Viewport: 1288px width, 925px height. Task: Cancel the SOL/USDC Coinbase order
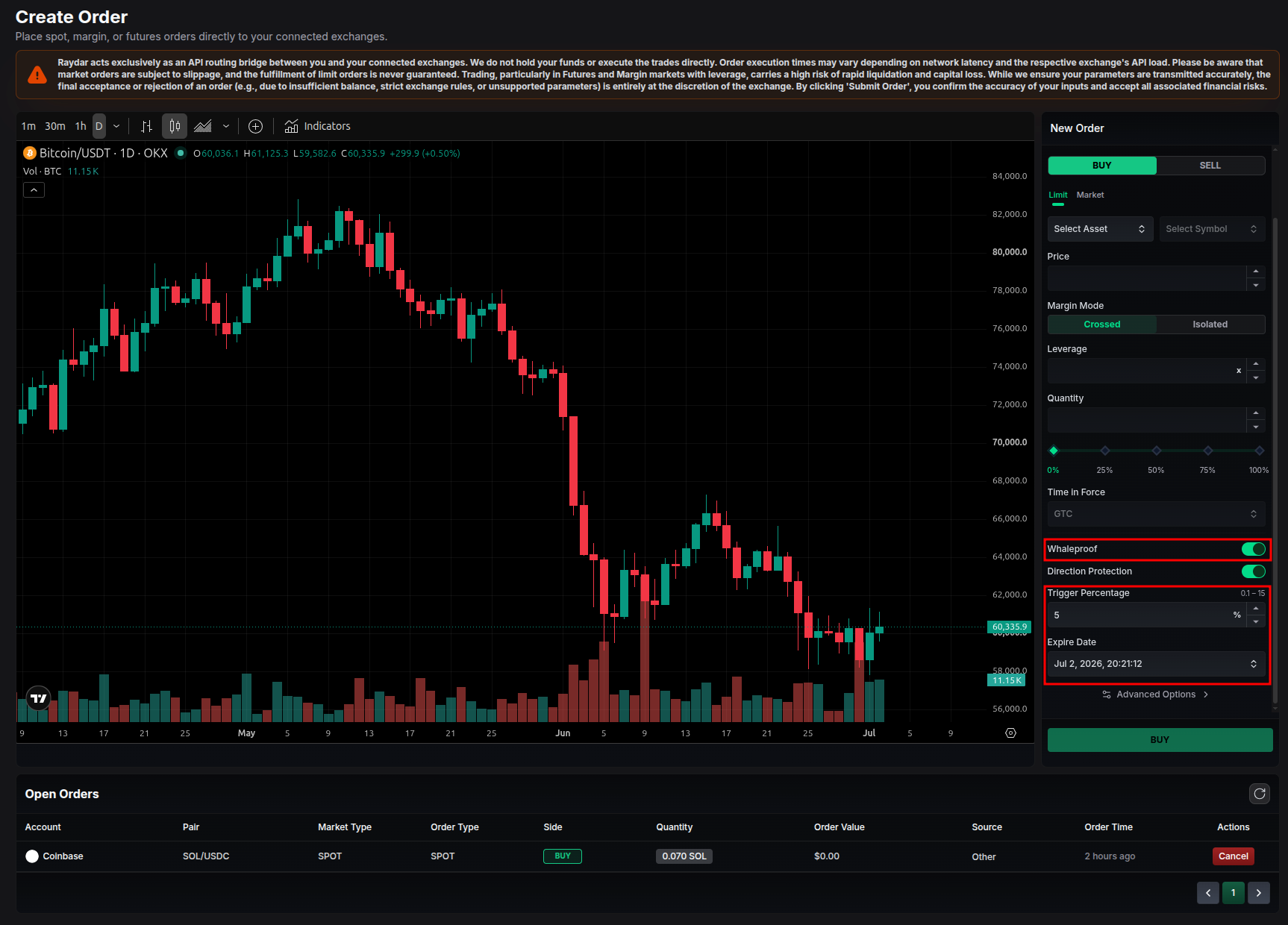pos(1233,856)
